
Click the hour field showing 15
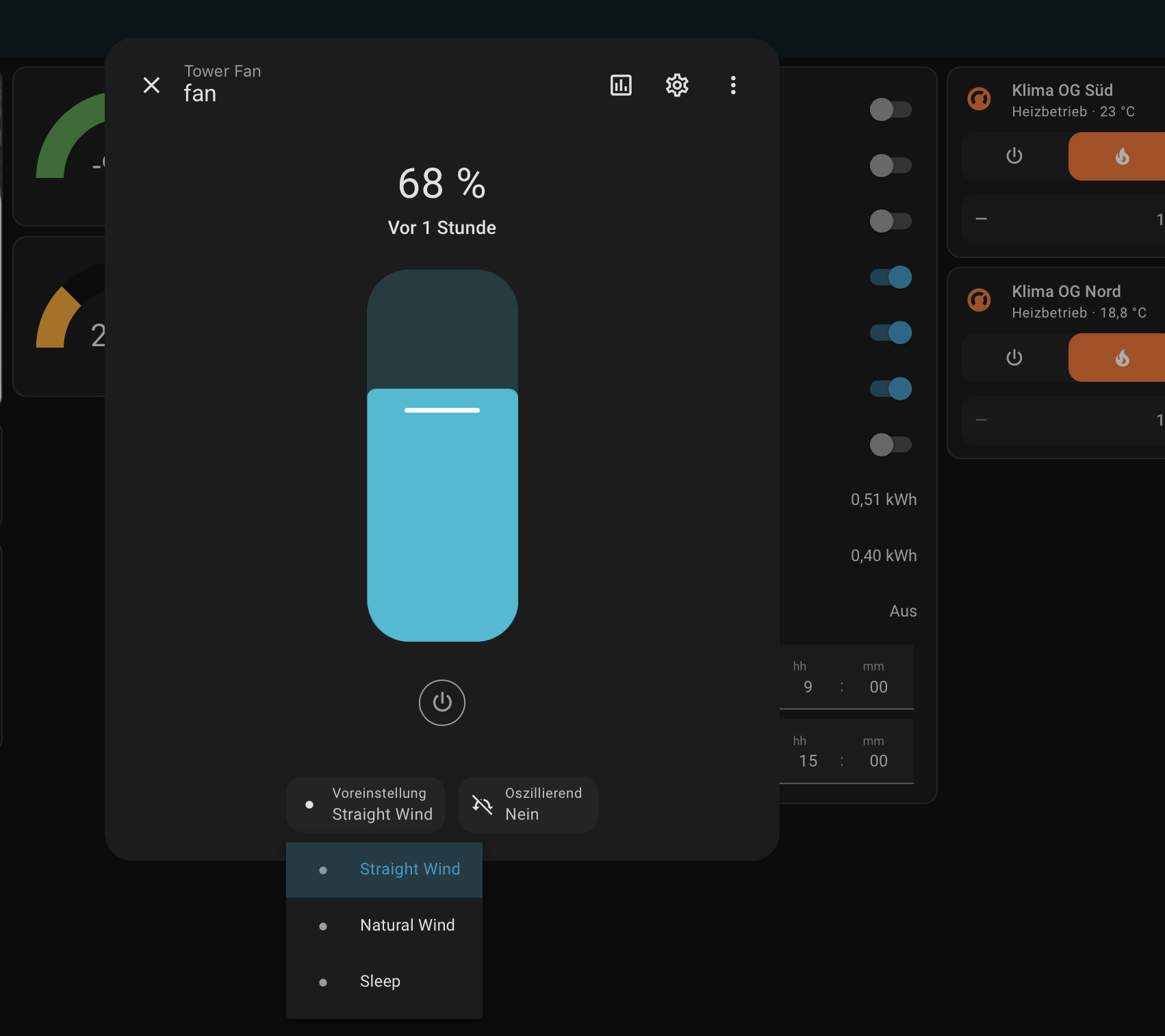pyautogui.click(x=808, y=761)
